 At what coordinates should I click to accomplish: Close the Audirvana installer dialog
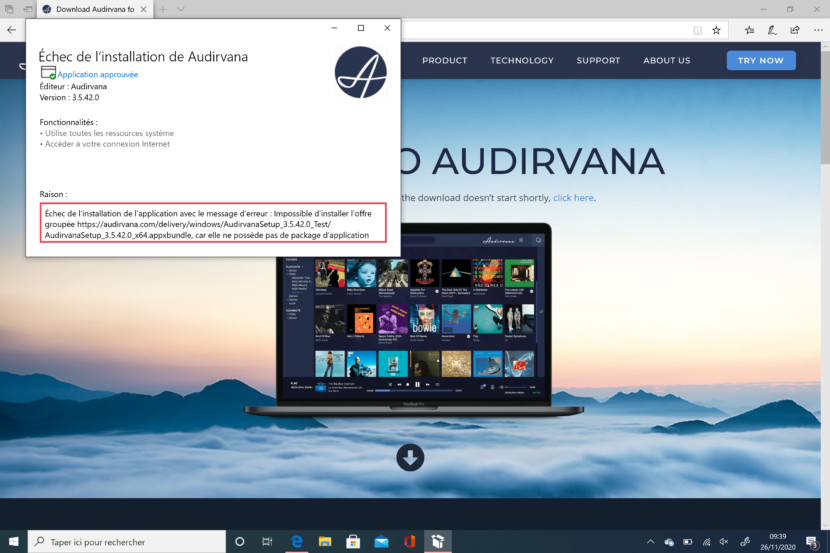pos(387,28)
